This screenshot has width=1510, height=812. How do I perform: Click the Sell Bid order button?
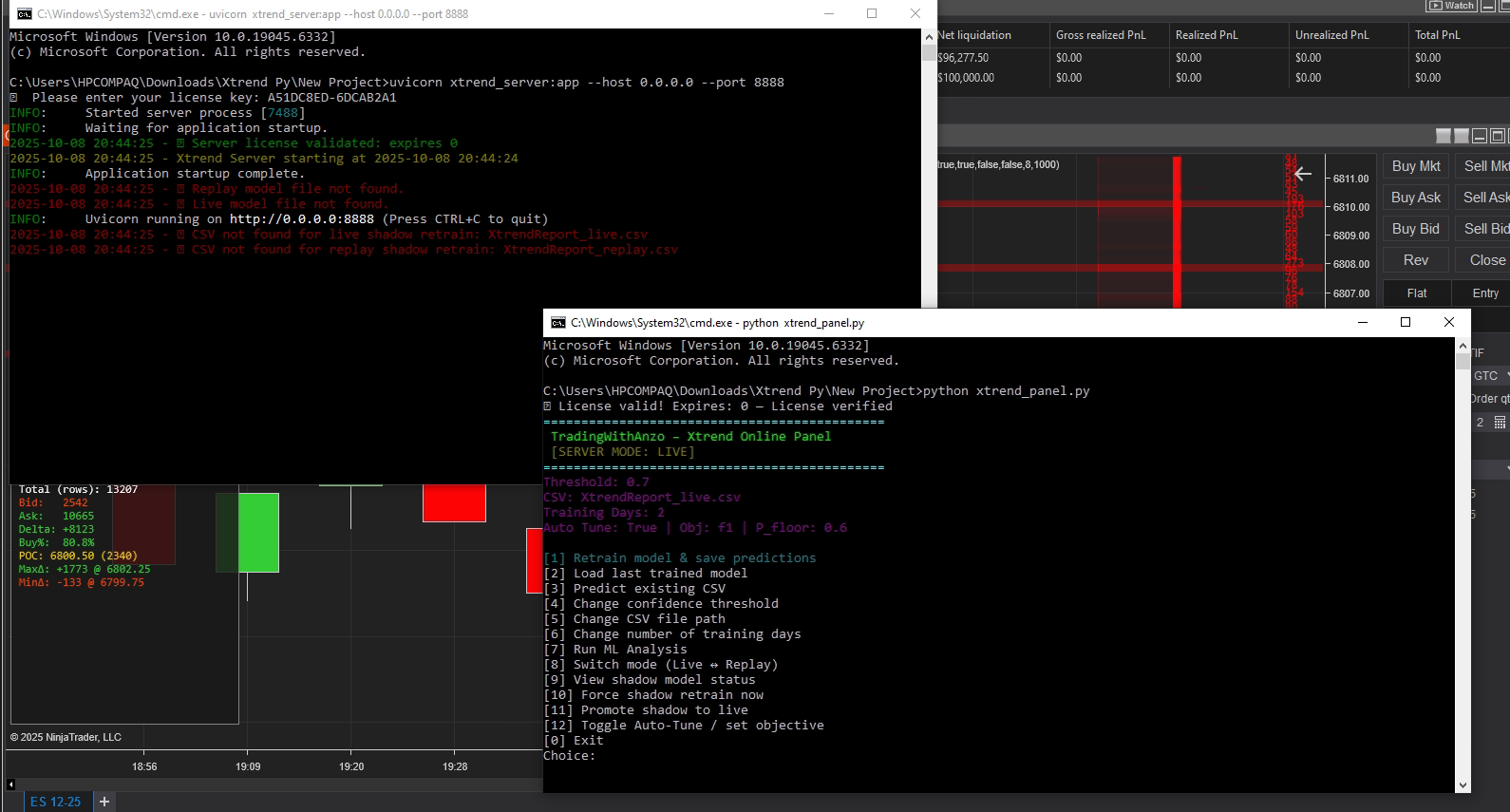point(1483,229)
